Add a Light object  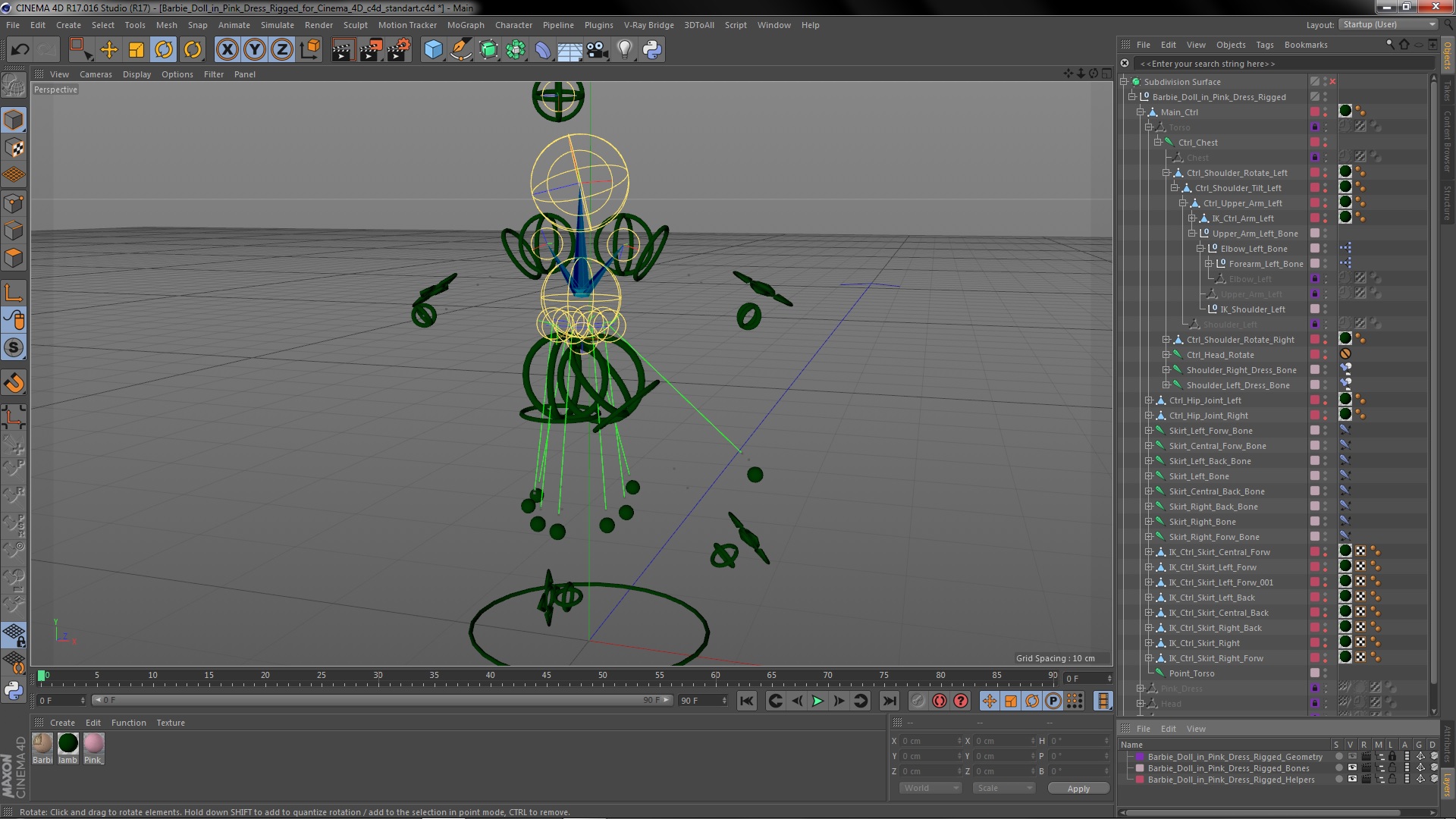point(625,50)
